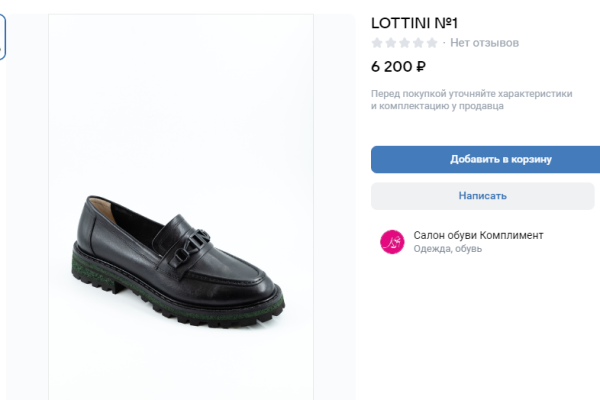Image resolution: width=600 pixels, height=400 pixels.
Task: Rate the product one star
Action: (377, 43)
